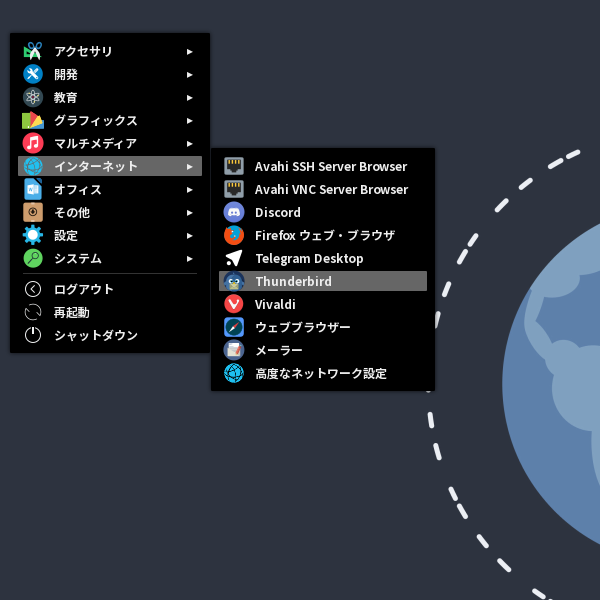Open the 設定 menu category
The image size is (600, 600).
(x=110, y=235)
